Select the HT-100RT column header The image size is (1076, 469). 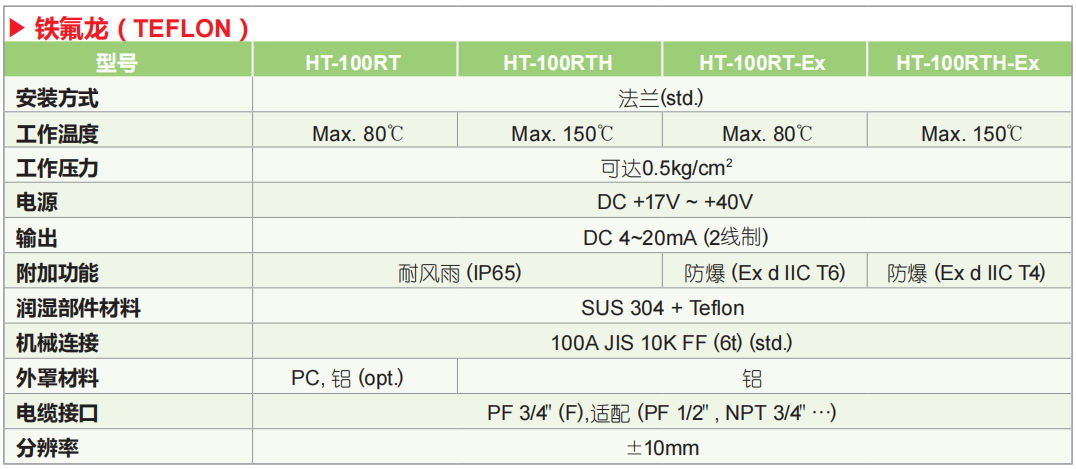(355, 60)
